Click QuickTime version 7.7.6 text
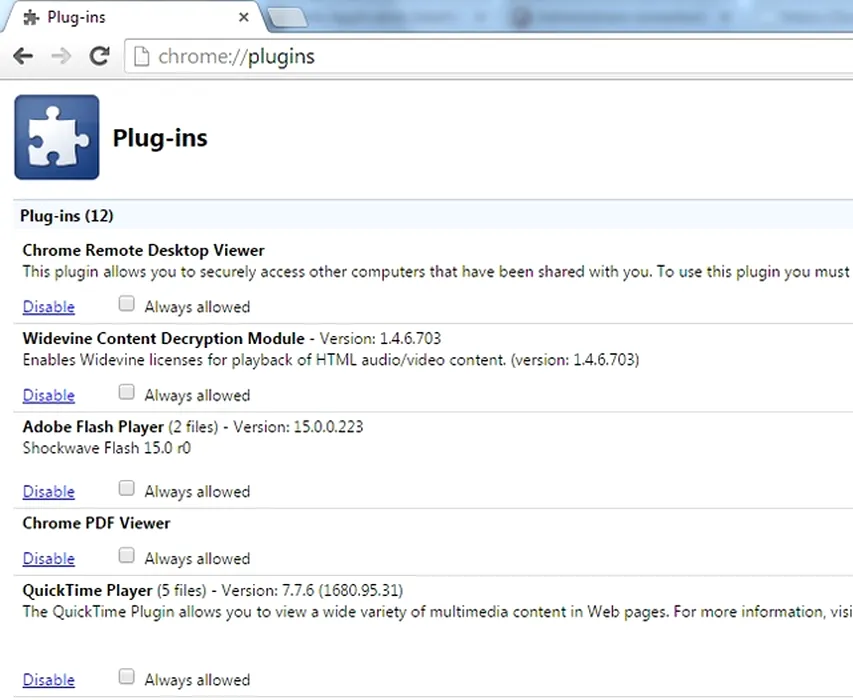 pyautogui.click(x=312, y=591)
